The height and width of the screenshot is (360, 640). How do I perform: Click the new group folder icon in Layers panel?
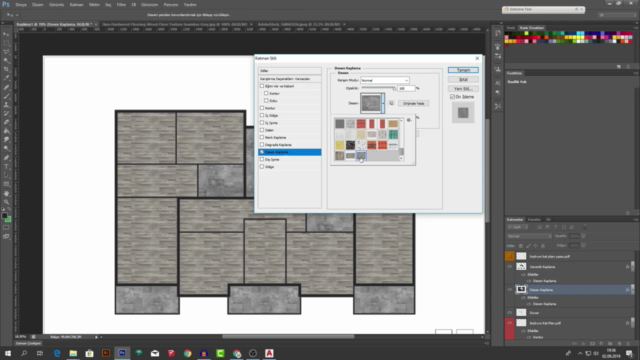pyautogui.click(x=610, y=344)
